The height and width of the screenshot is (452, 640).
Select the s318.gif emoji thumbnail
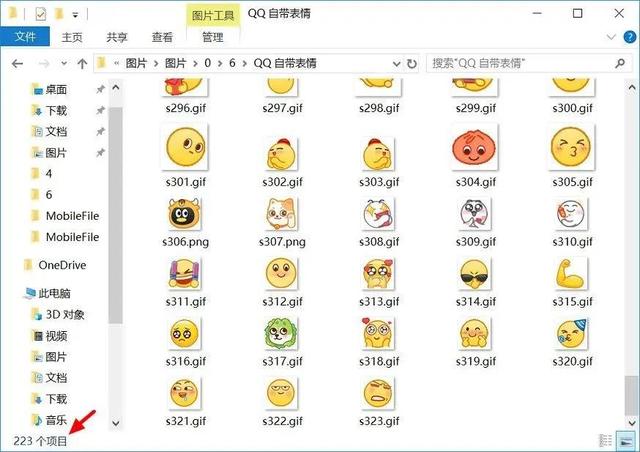(x=378, y=334)
